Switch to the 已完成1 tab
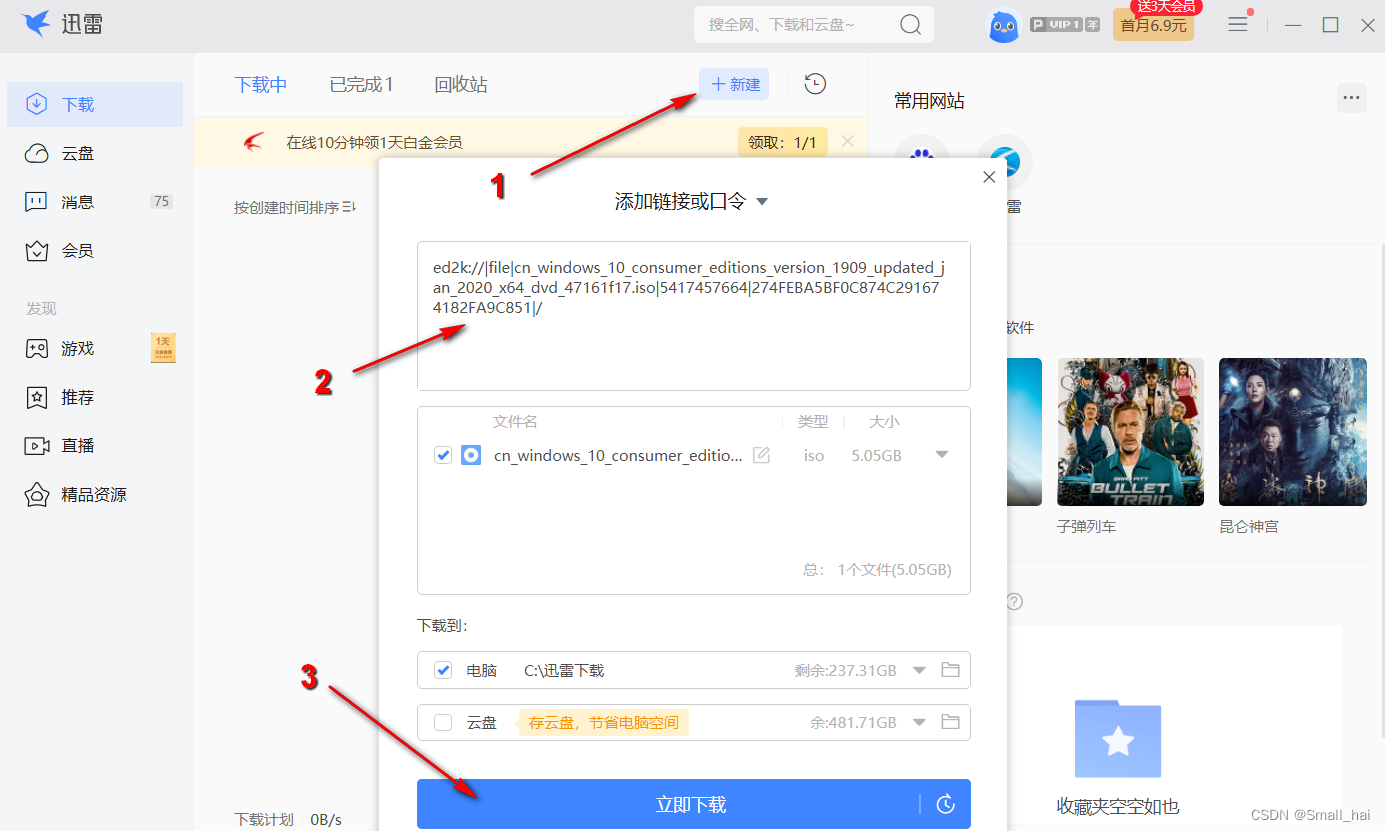Viewport: 1385px width, 831px height. click(x=361, y=85)
